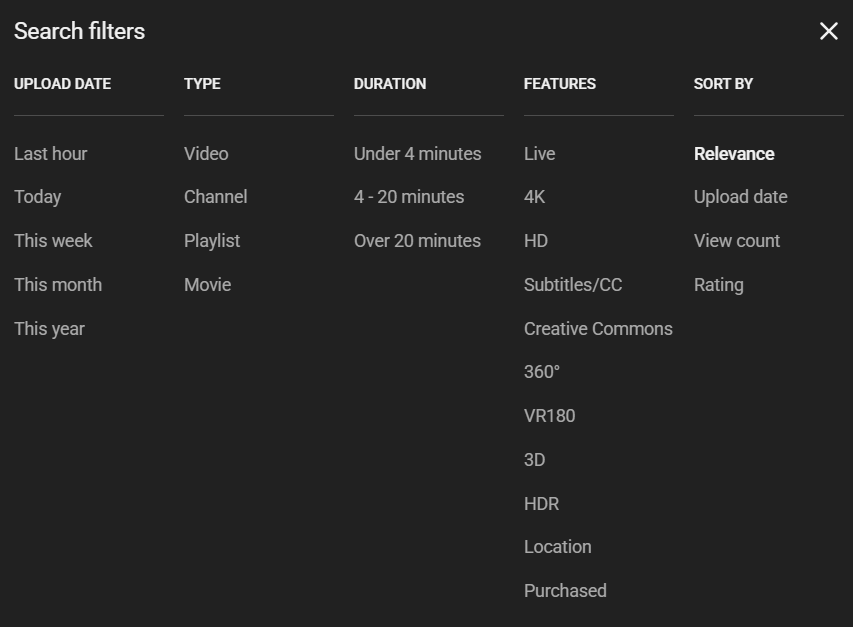Filter results to Playlists
The image size is (853, 627).
click(x=212, y=241)
